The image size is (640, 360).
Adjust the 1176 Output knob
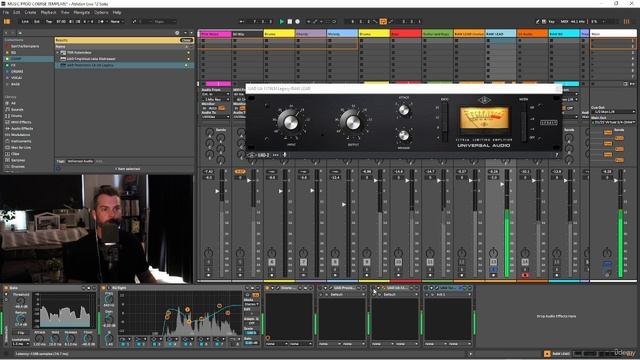(353, 122)
